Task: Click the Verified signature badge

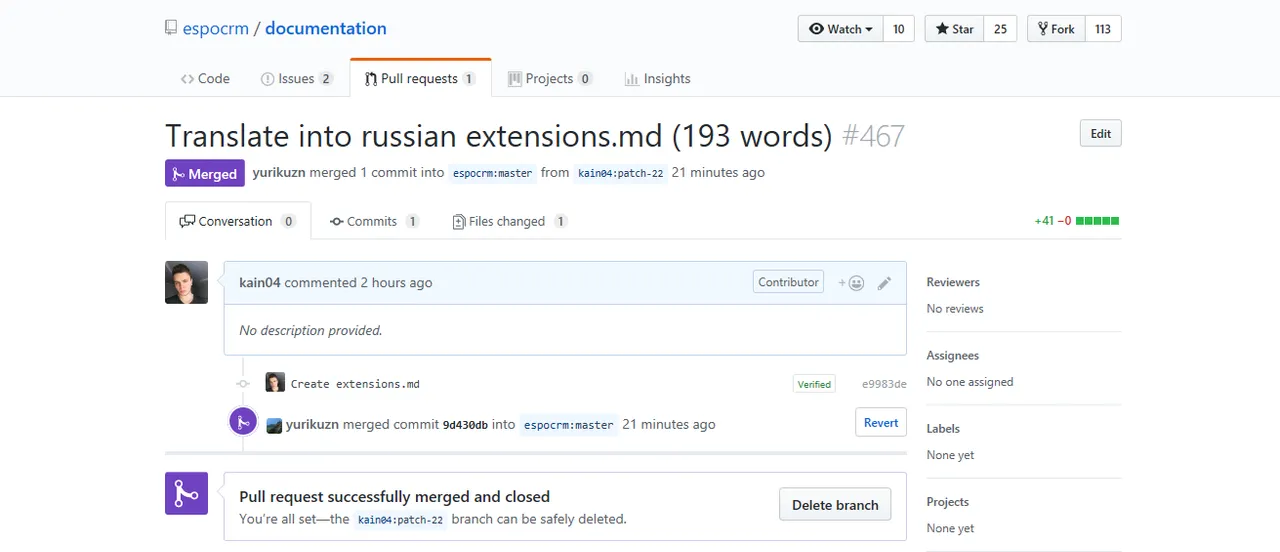Action: (814, 384)
